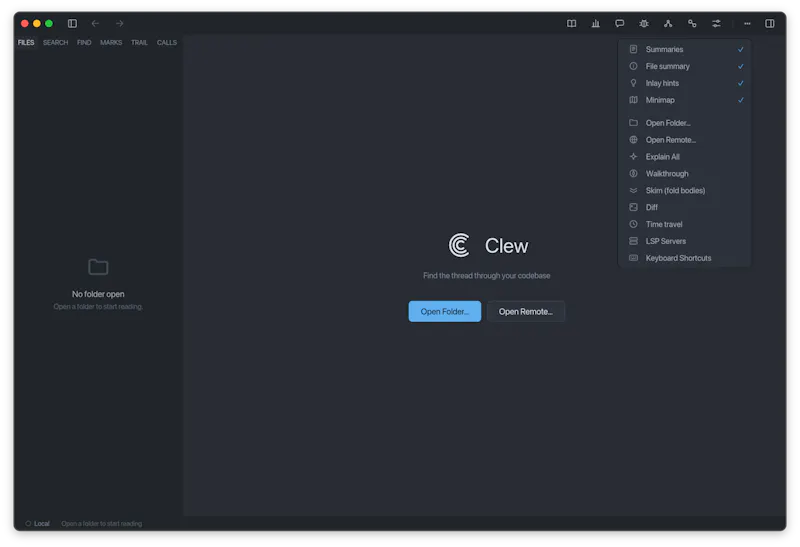This screenshot has width=800, height=547.
Task: Open the hierarchy graph icon
Action: [668, 23]
